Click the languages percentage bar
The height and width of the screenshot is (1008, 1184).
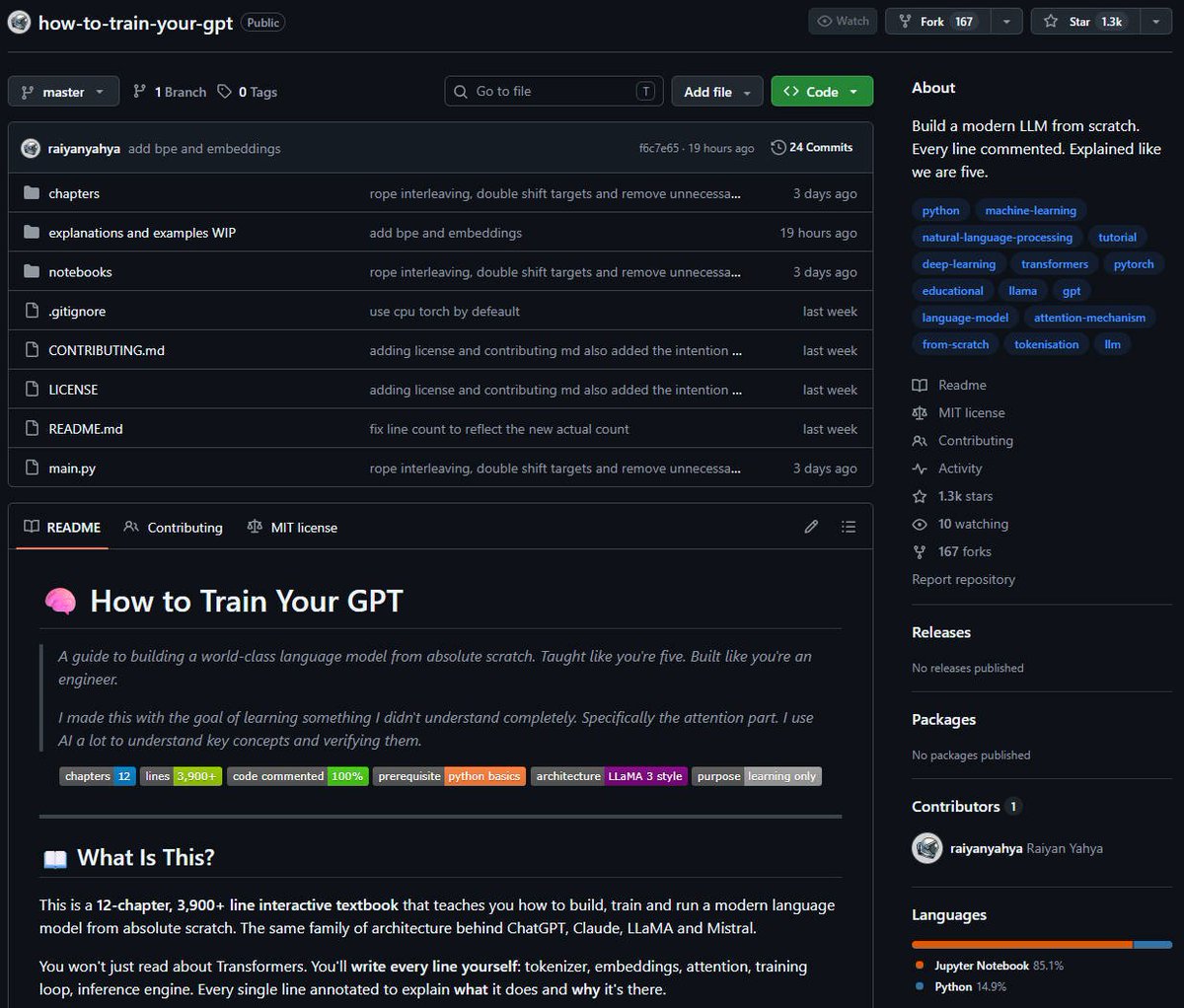(x=1042, y=945)
